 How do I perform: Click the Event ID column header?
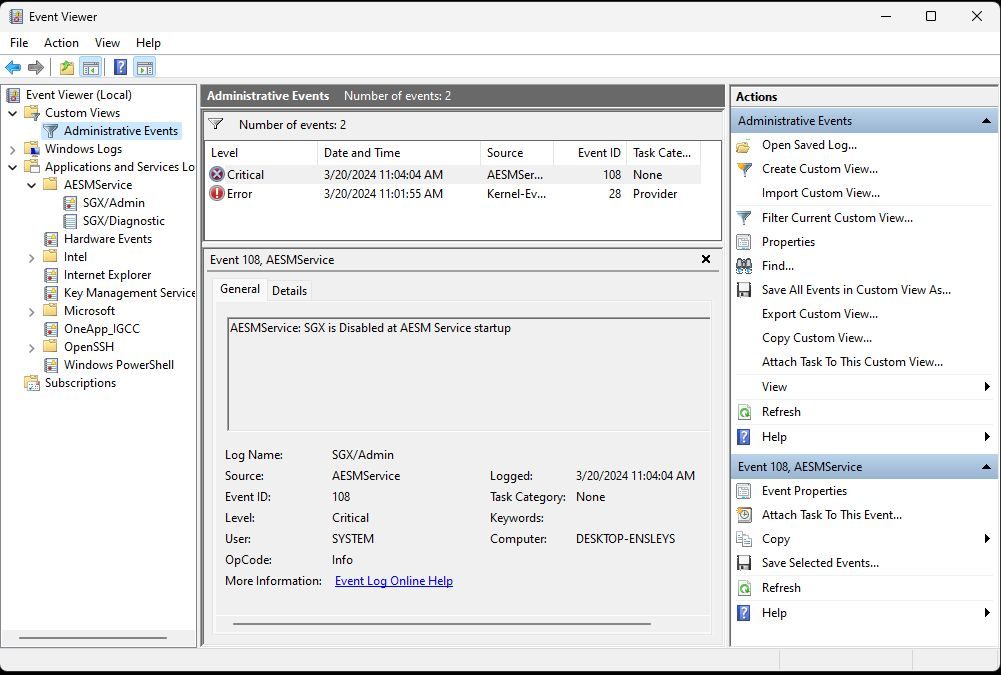[590, 153]
